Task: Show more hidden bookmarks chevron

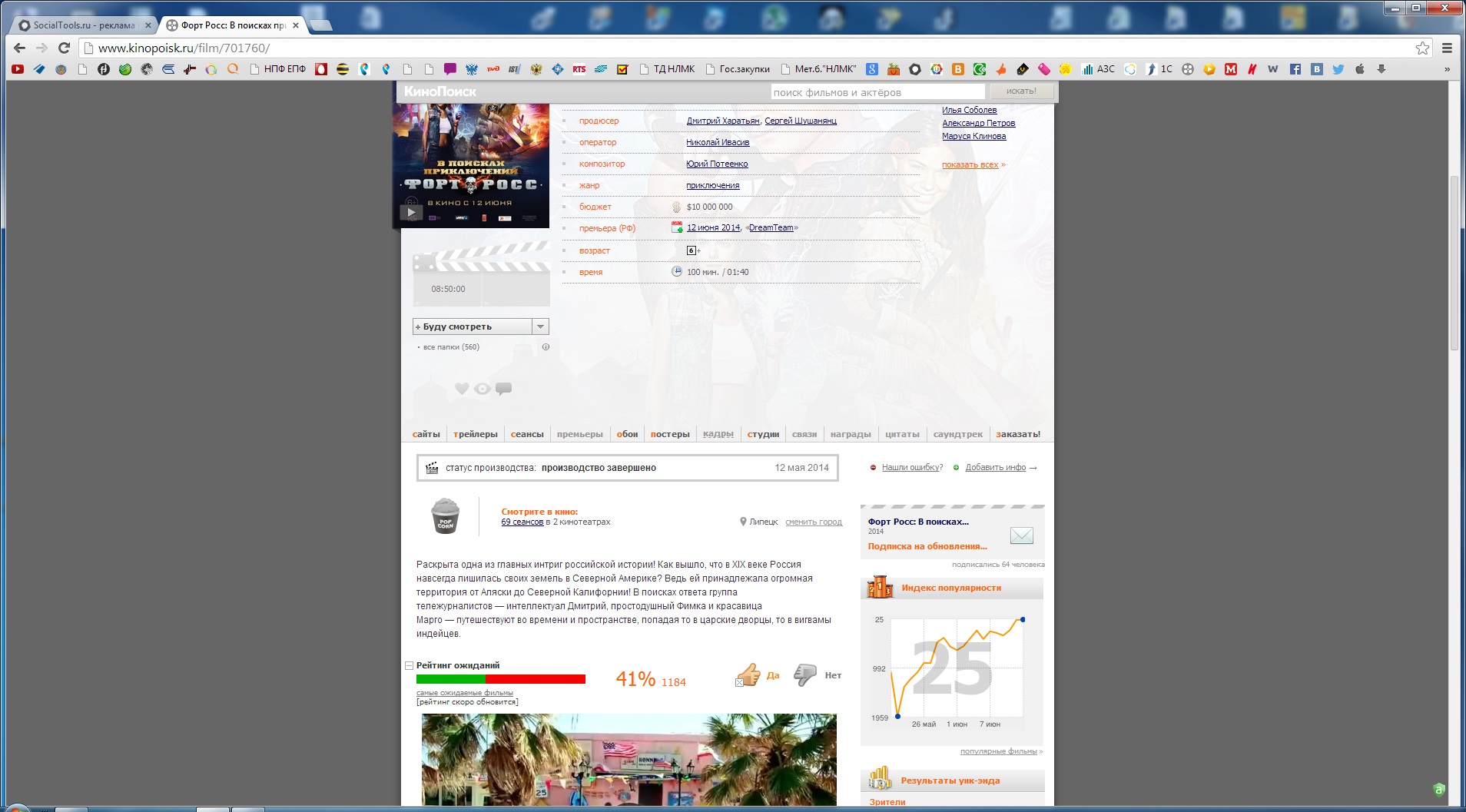Action: (x=1447, y=69)
